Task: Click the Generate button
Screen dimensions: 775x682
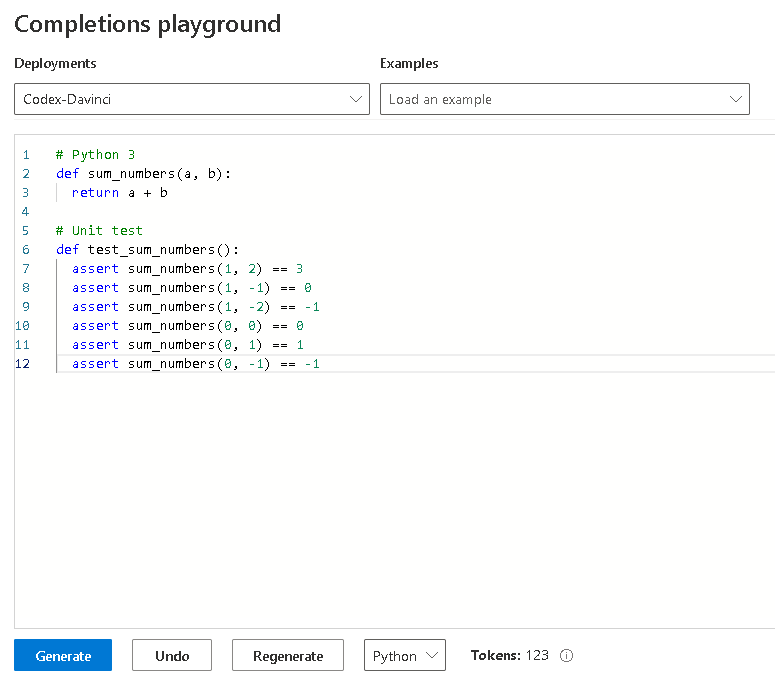Action: [x=63, y=655]
